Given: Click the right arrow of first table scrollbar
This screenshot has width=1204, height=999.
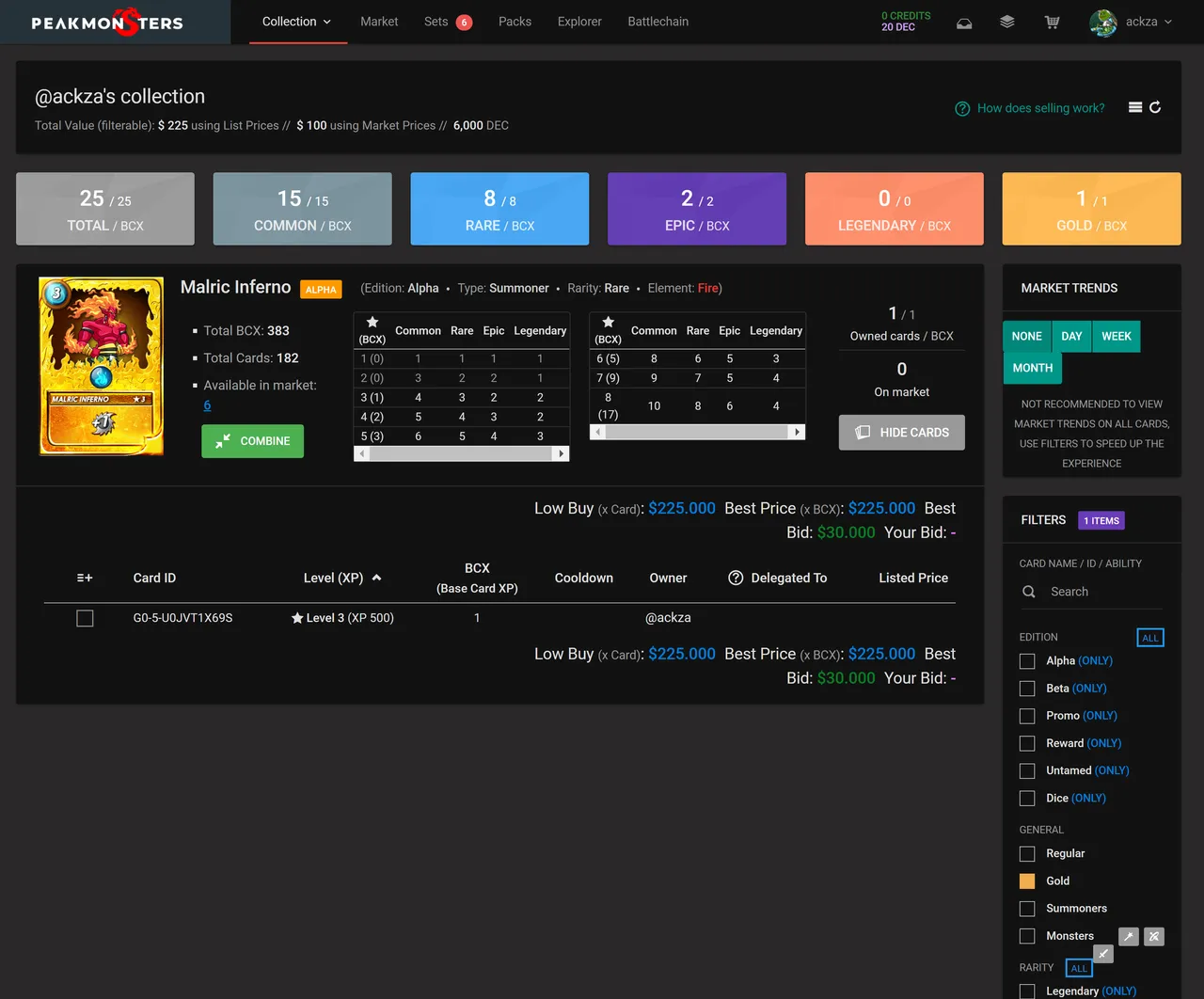Looking at the screenshot, I should pyautogui.click(x=562, y=453).
